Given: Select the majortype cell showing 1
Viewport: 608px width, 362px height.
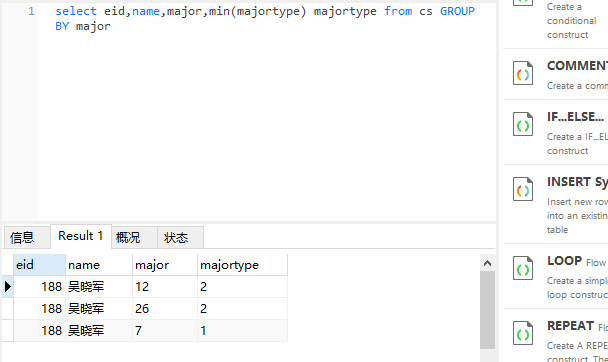Looking at the screenshot, I should click(x=242, y=331).
